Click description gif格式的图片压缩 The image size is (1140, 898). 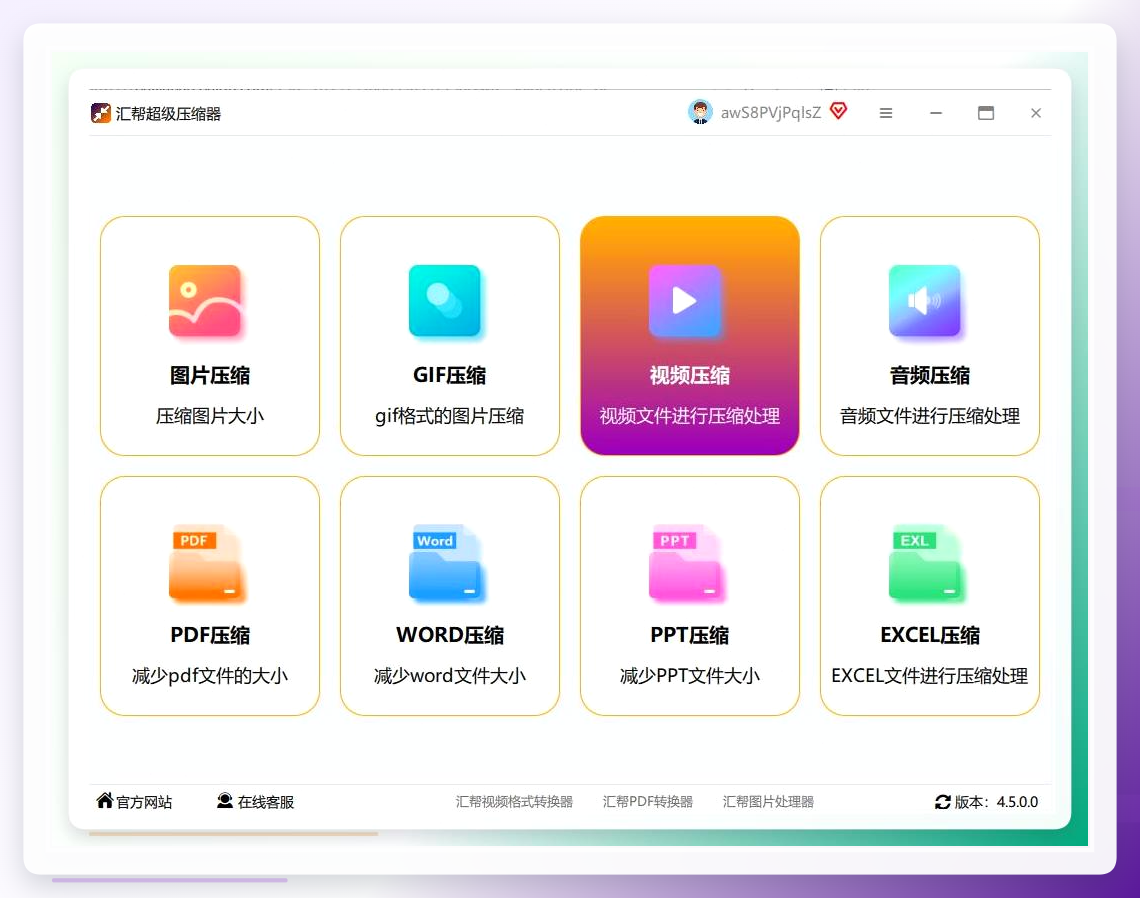(x=449, y=416)
